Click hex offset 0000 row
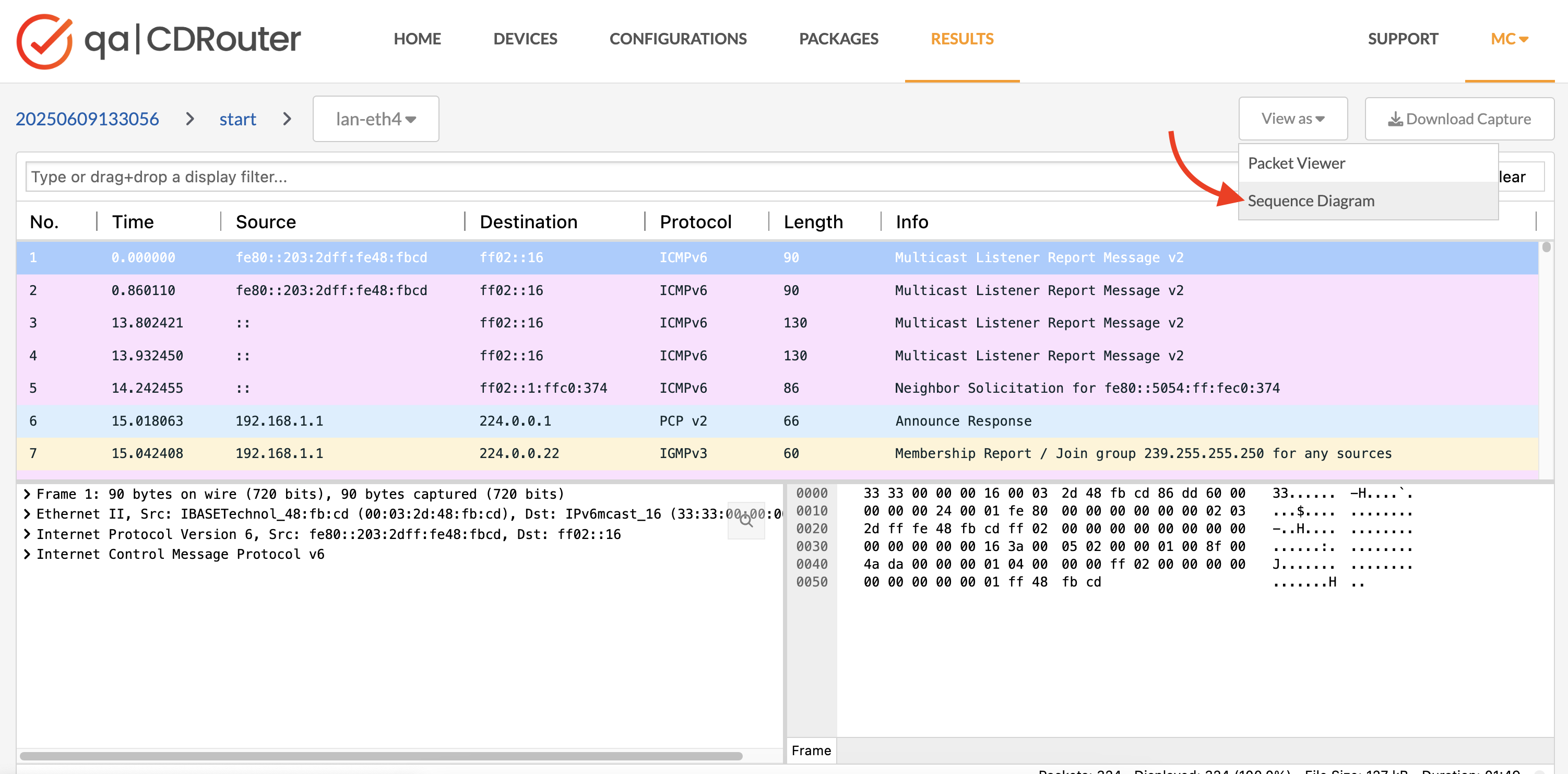This screenshot has width=1568, height=774. point(812,493)
